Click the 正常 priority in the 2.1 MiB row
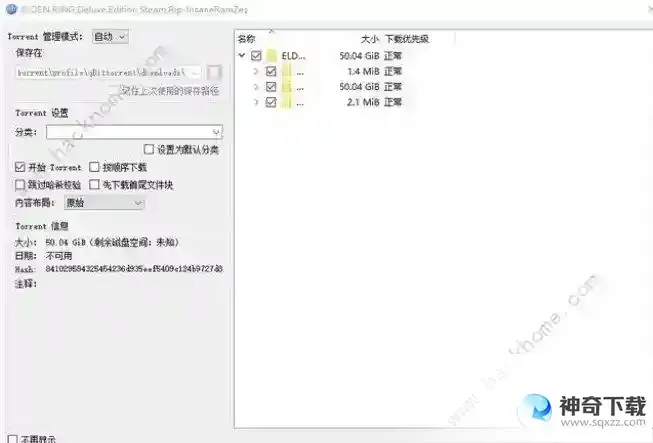The height and width of the screenshot is (443, 653). pos(393,102)
